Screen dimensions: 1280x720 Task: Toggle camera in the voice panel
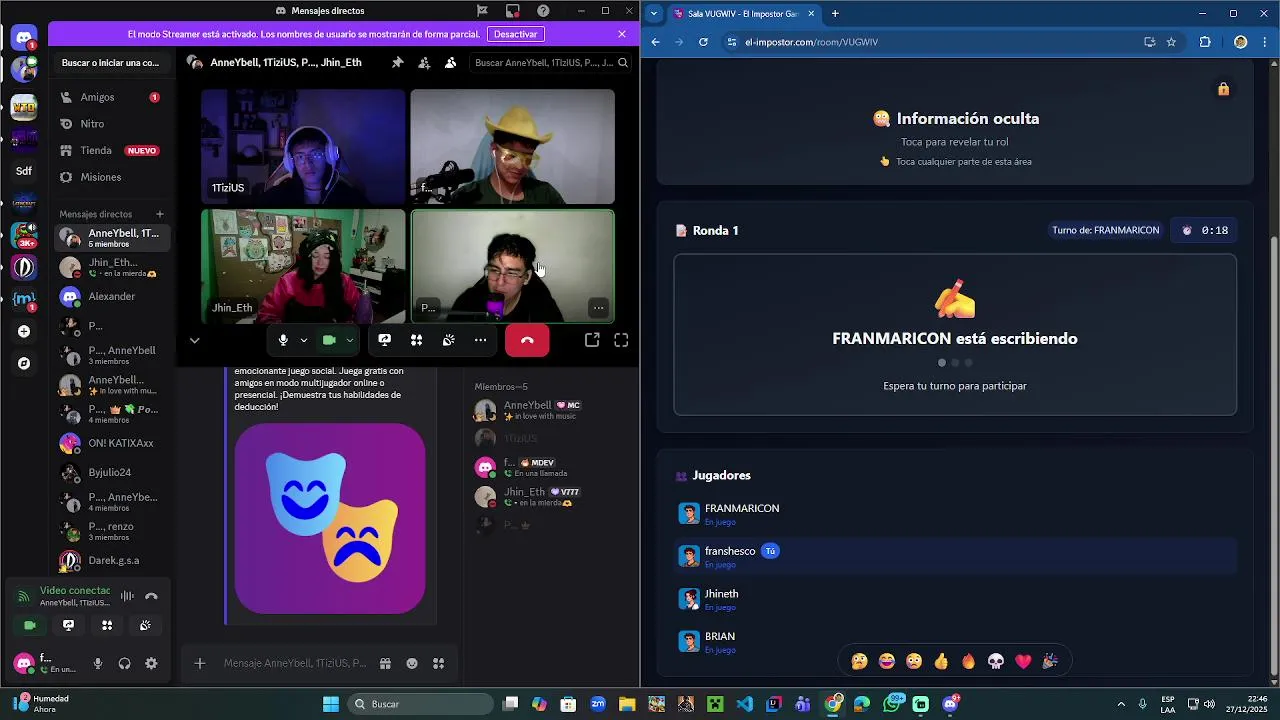pyautogui.click(x=30, y=625)
